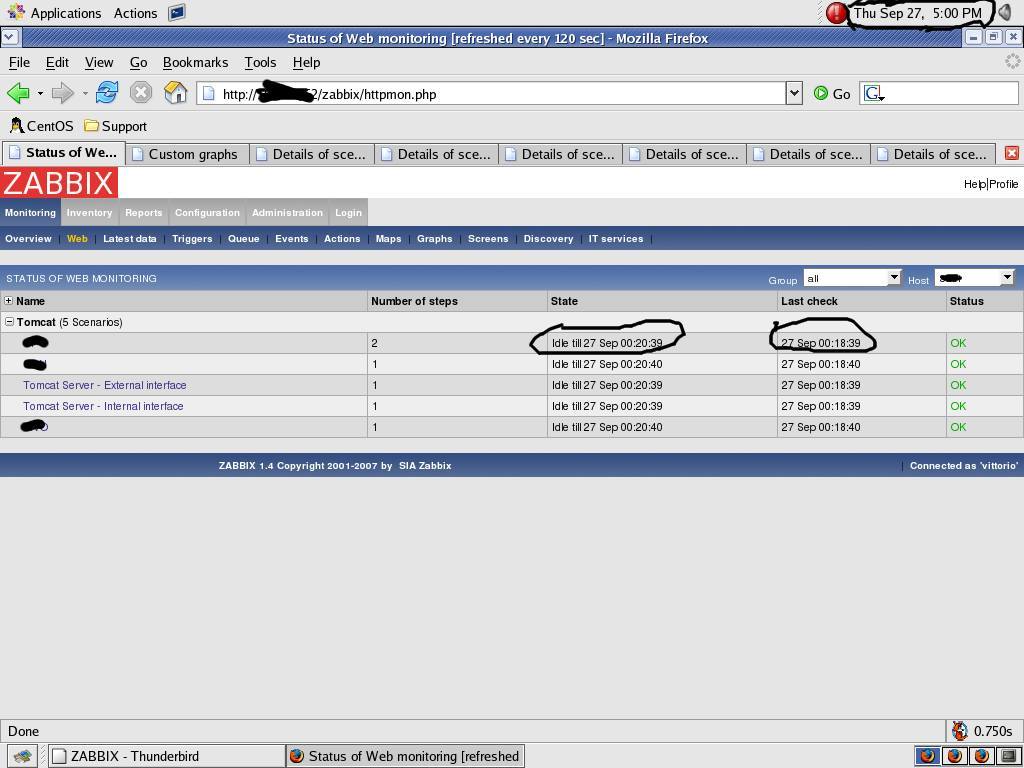The image size is (1024, 768).
Task: Open the forward button history dropdown arrow
Action: pos(85,93)
